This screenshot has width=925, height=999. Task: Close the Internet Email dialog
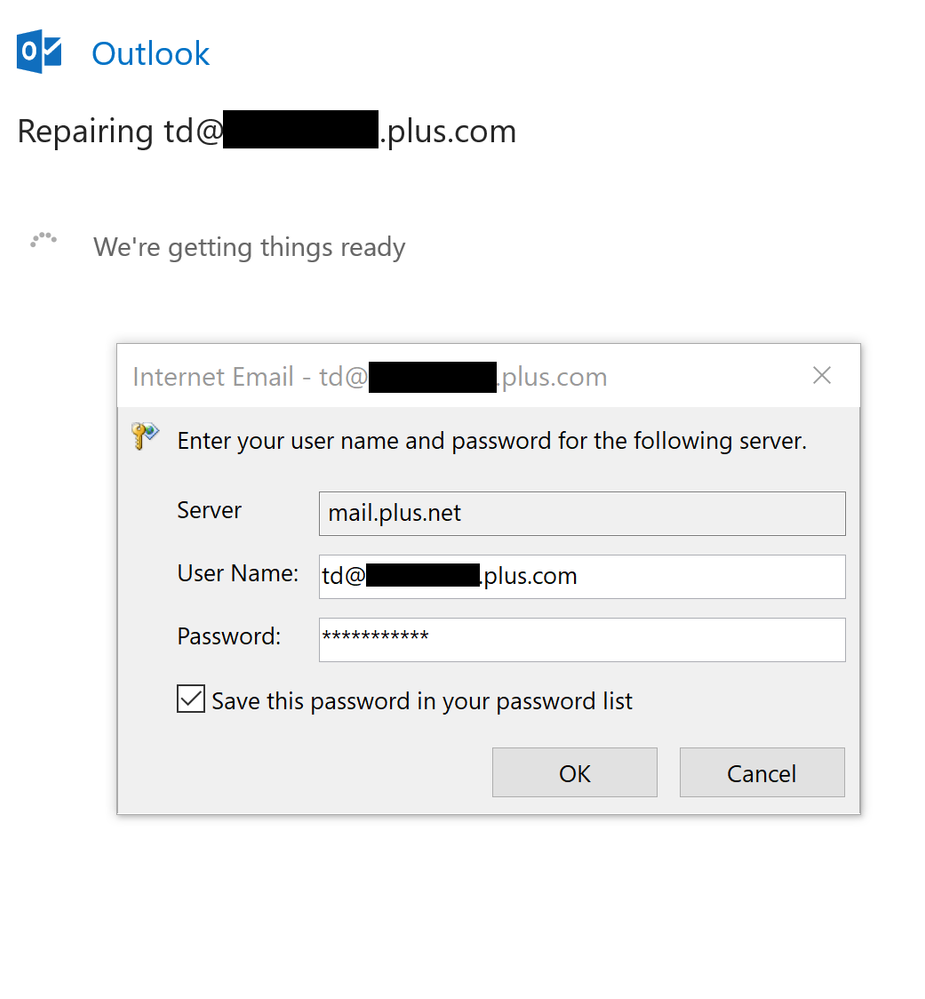822,376
